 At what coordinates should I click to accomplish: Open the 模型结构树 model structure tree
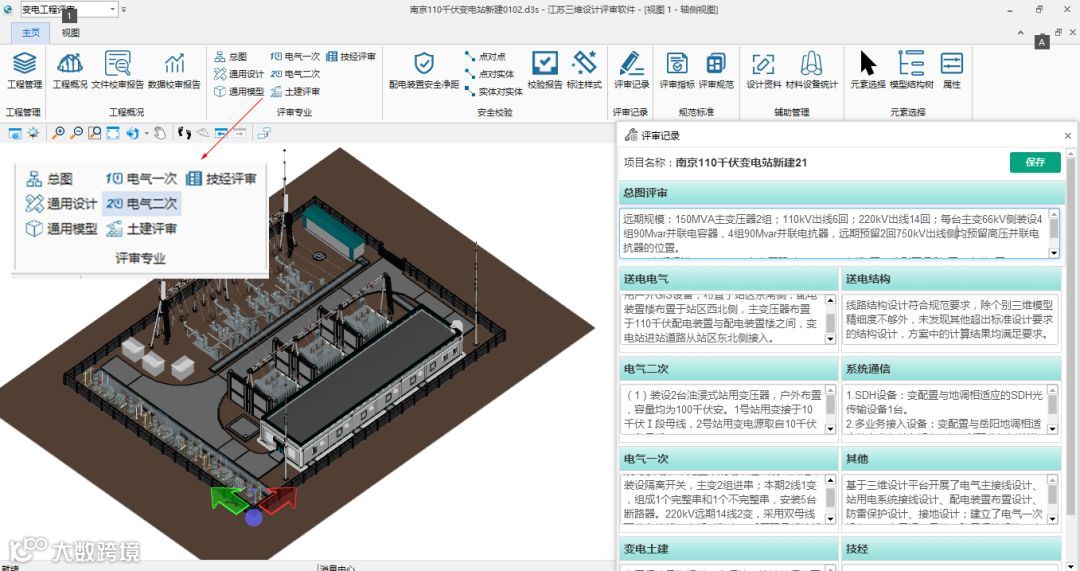click(x=911, y=70)
